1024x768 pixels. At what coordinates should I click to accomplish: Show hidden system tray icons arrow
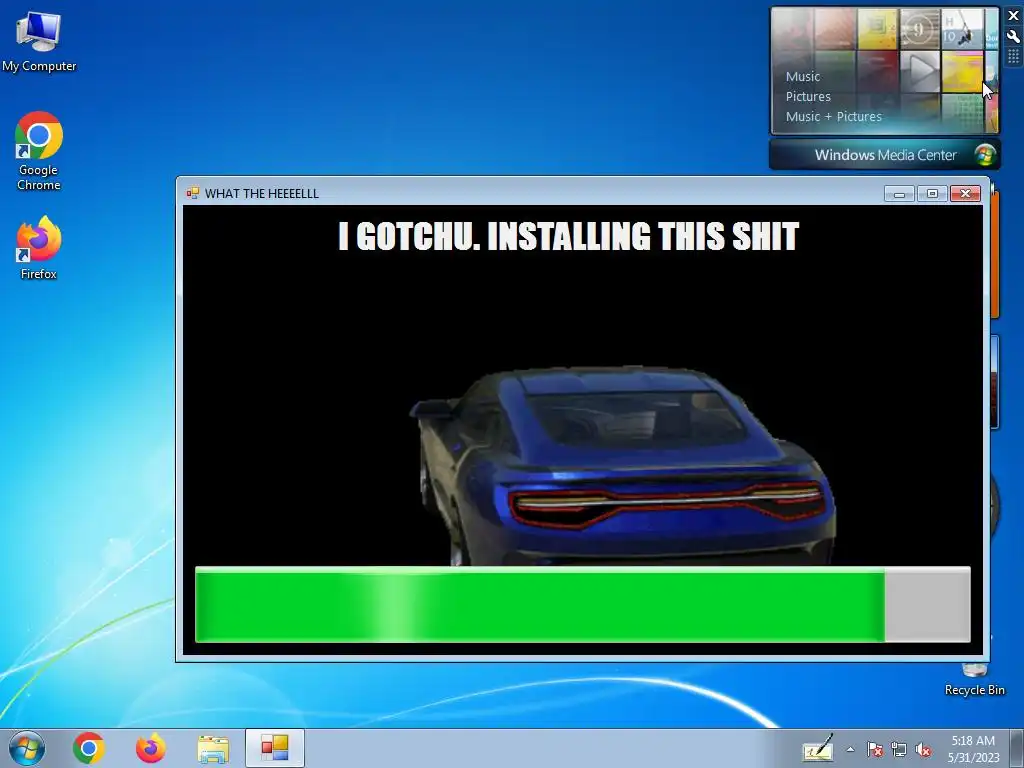(x=850, y=749)
